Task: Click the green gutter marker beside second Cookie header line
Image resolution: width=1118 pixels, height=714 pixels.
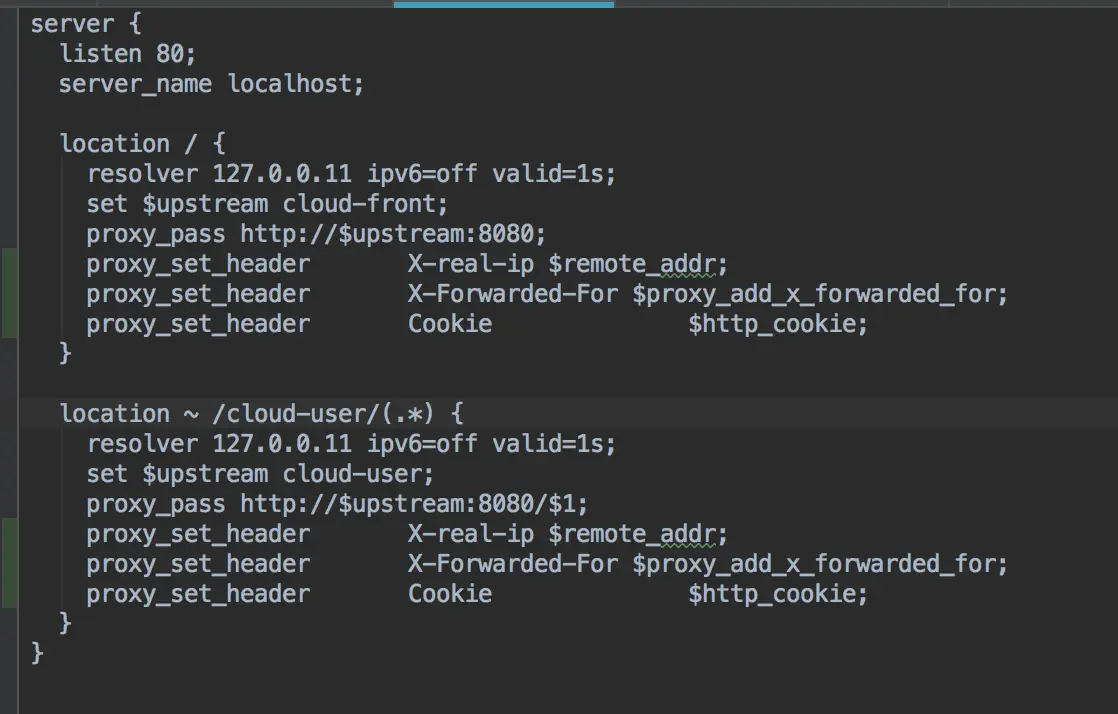Action: tap(9, 593)
